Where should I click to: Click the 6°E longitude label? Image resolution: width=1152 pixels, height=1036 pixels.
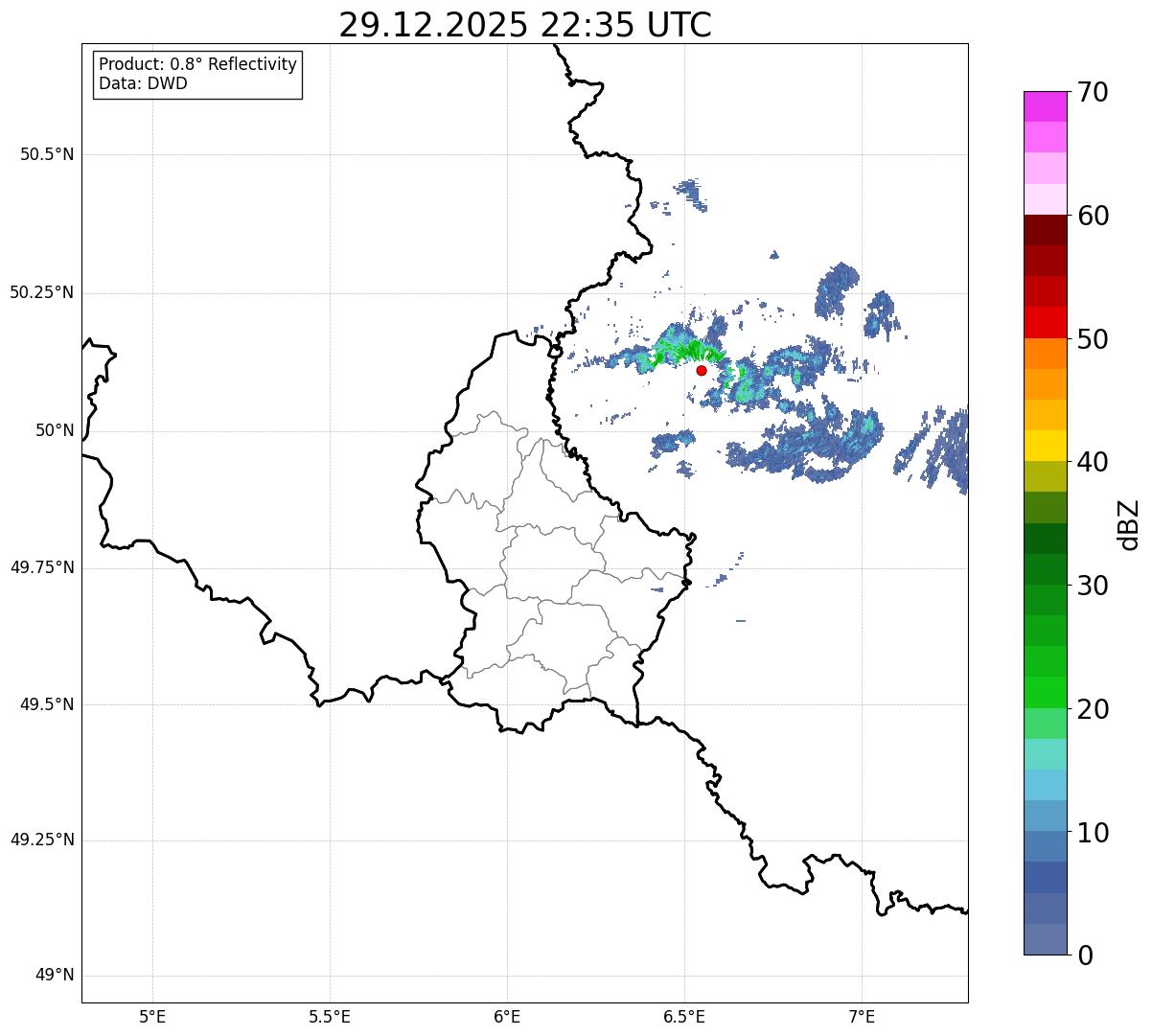[x=507, y=1017]
